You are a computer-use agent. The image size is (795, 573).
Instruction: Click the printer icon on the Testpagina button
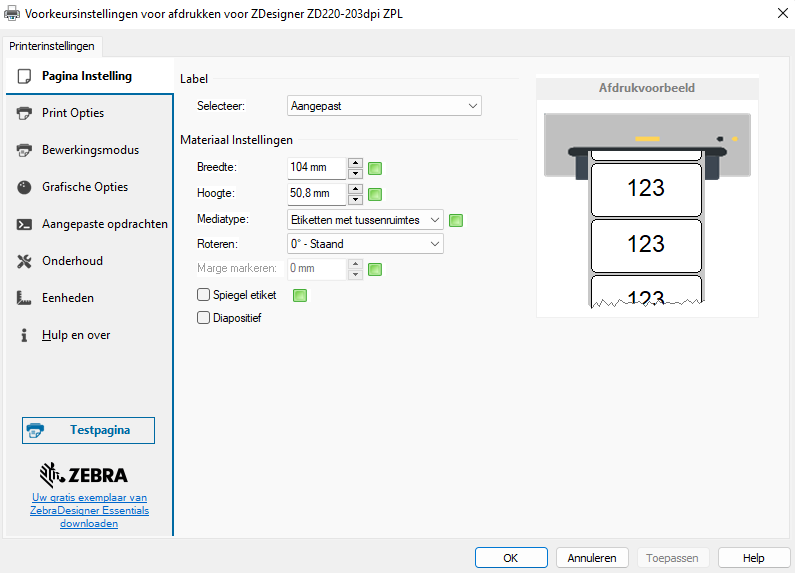click(x=35, y=430)
